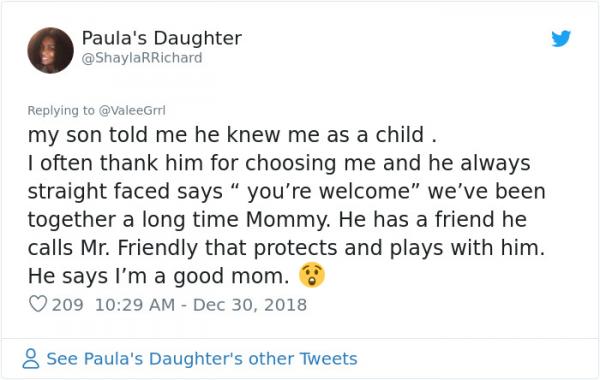
Task: Click the Dec 30, 2018 date
Action: pos(250,305)
